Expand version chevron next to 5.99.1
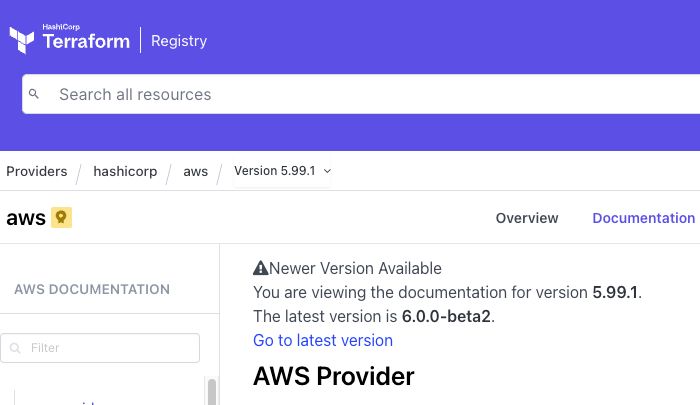The width and height of the screenshot is (700, 405). click(x=327, y=171)
